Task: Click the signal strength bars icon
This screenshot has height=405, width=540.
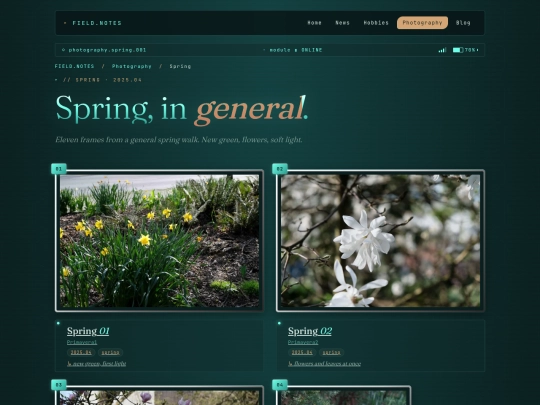Action: pos(442,50)
